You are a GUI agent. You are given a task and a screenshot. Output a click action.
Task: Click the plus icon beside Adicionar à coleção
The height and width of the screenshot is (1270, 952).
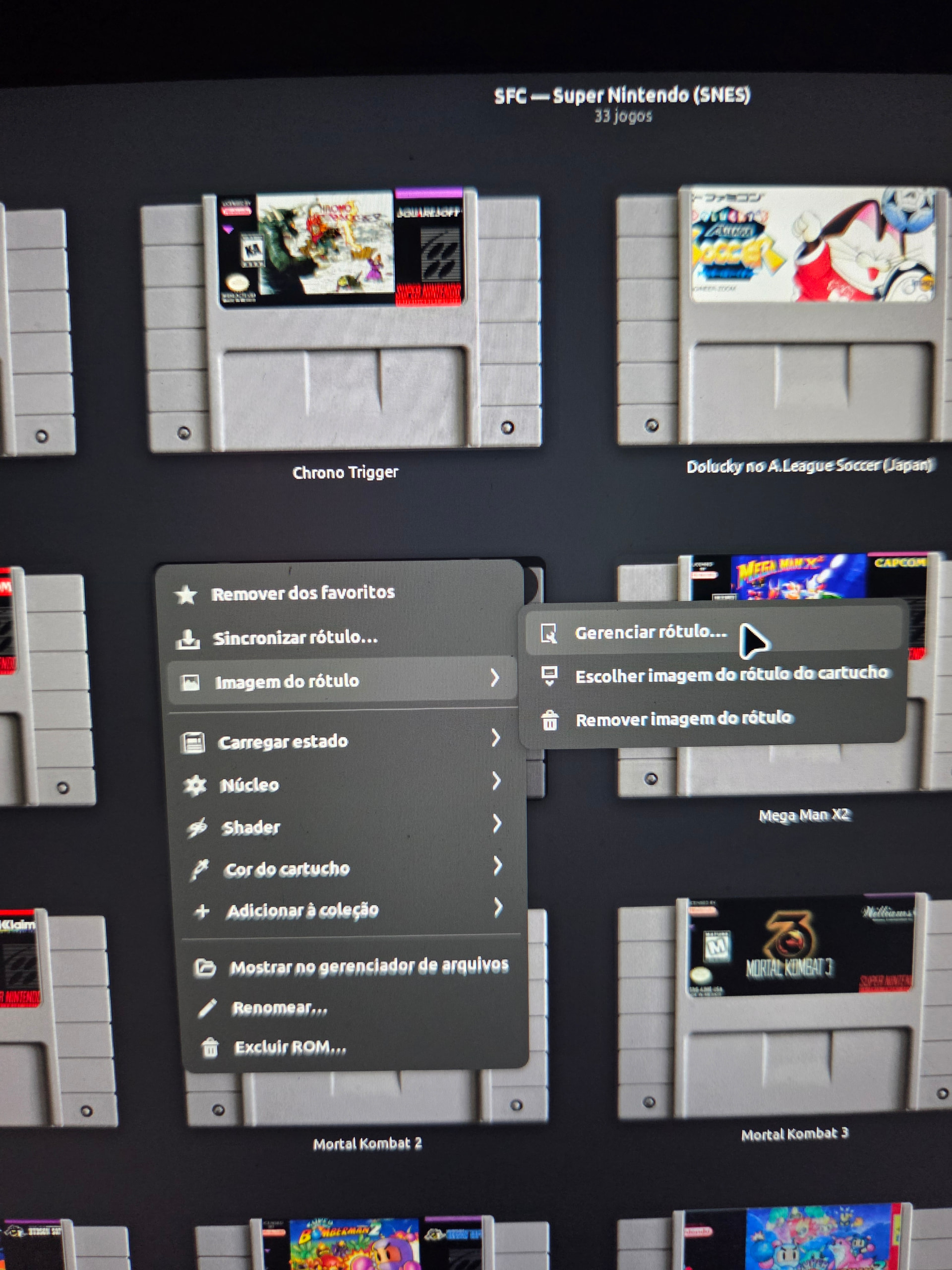[x=202, y=911]
